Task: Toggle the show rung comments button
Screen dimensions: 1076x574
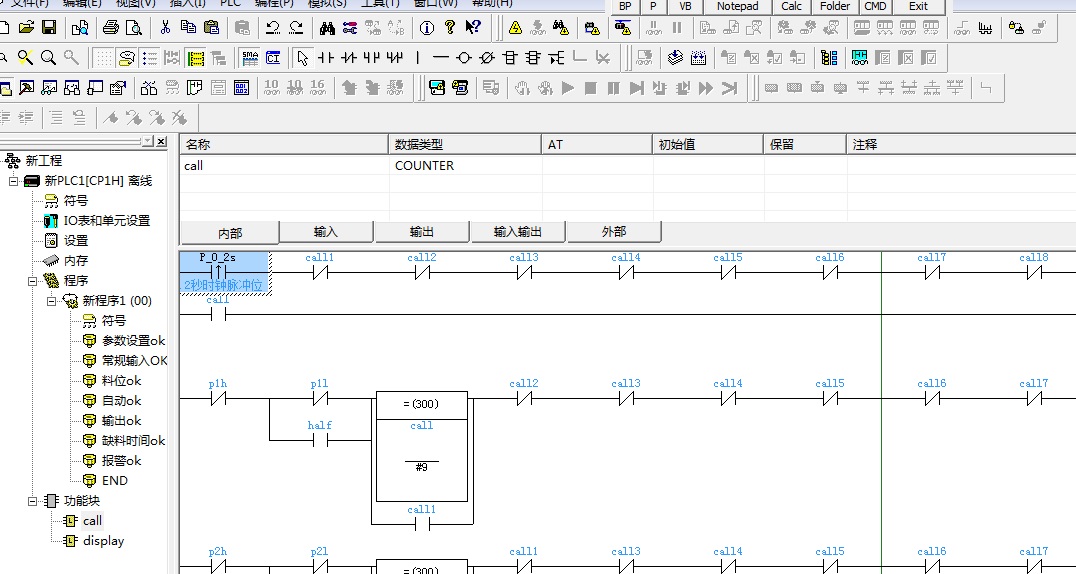Action: pos(149,58)
